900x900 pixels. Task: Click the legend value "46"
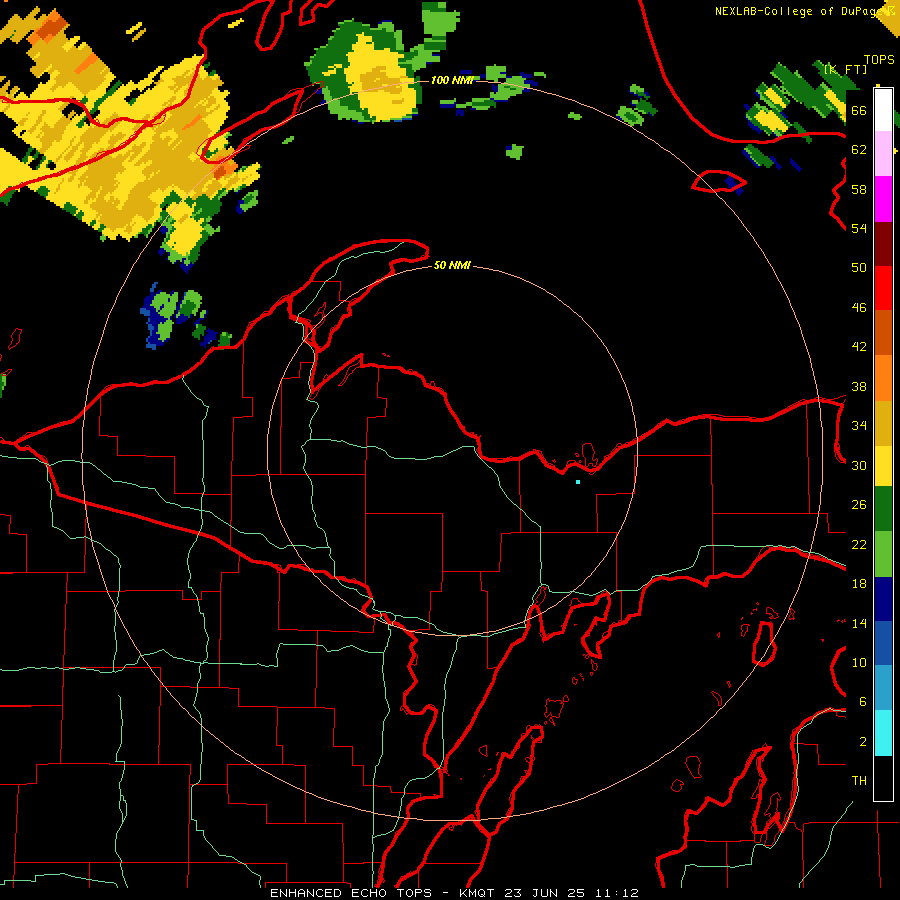(x=859, y=308)
